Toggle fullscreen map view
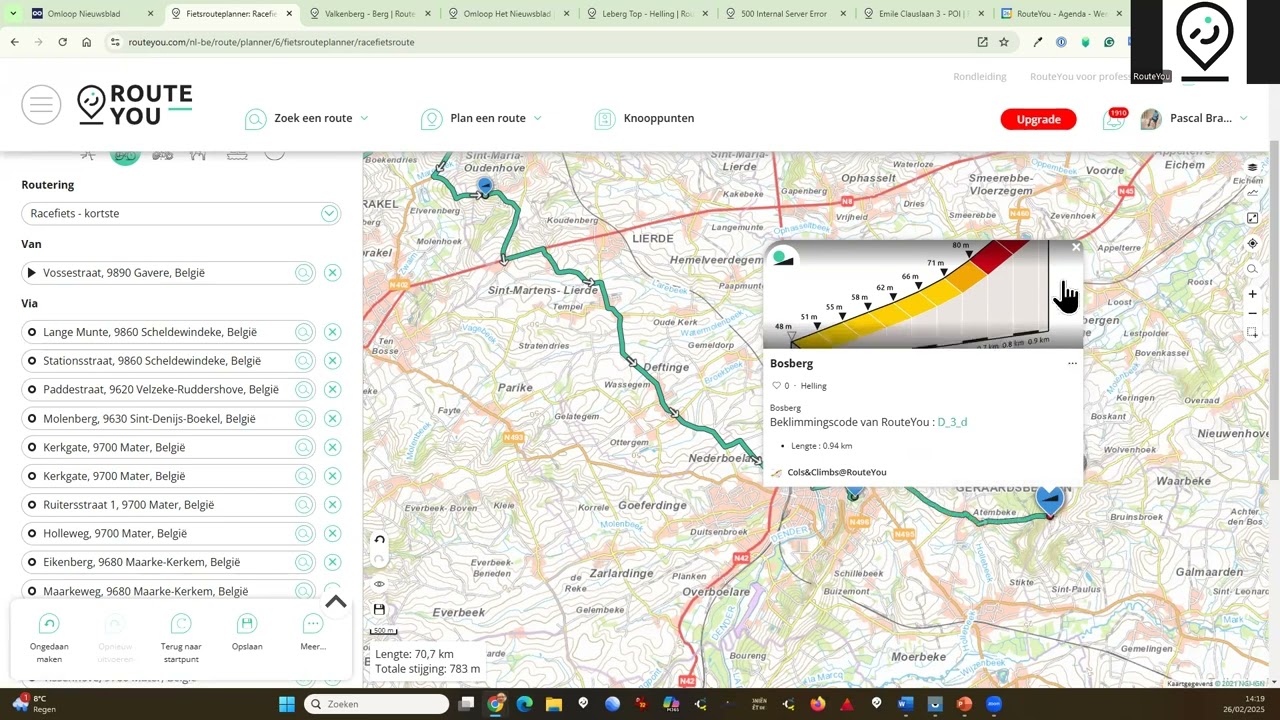The height and width of the screenshot is (720, 1280). click(x=1252, y=218)
